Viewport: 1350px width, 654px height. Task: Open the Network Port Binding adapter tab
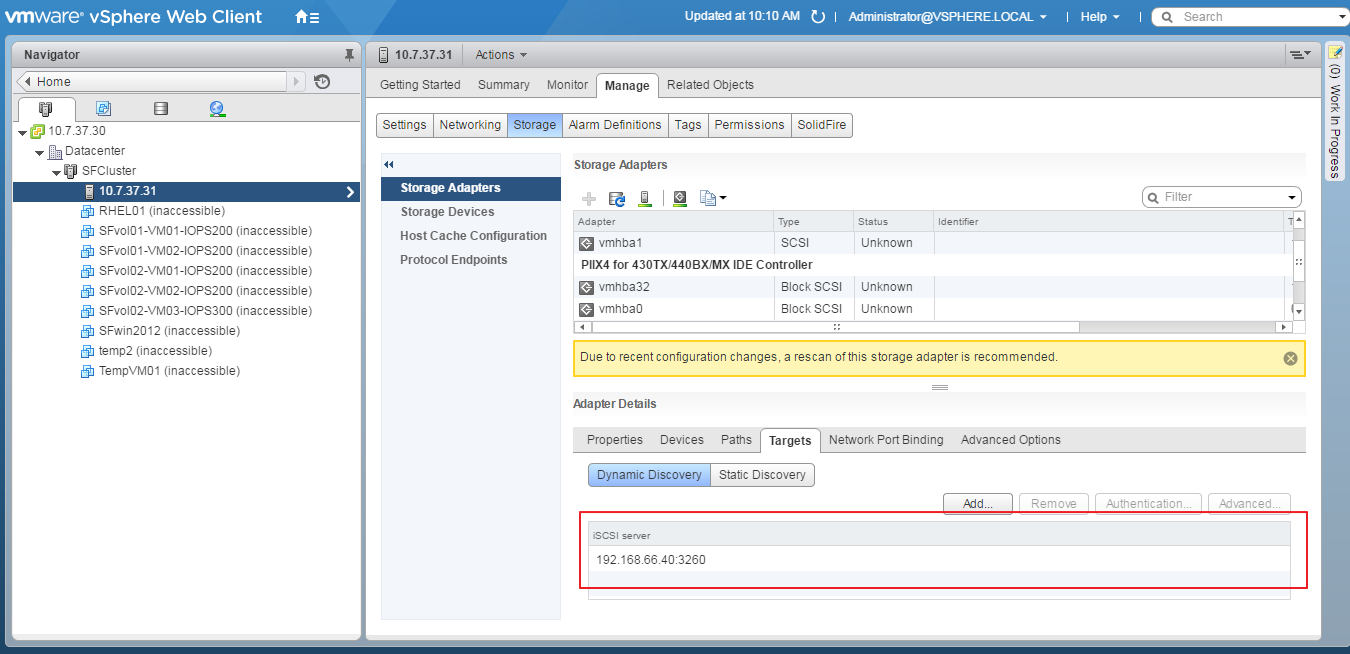[886, 440]
